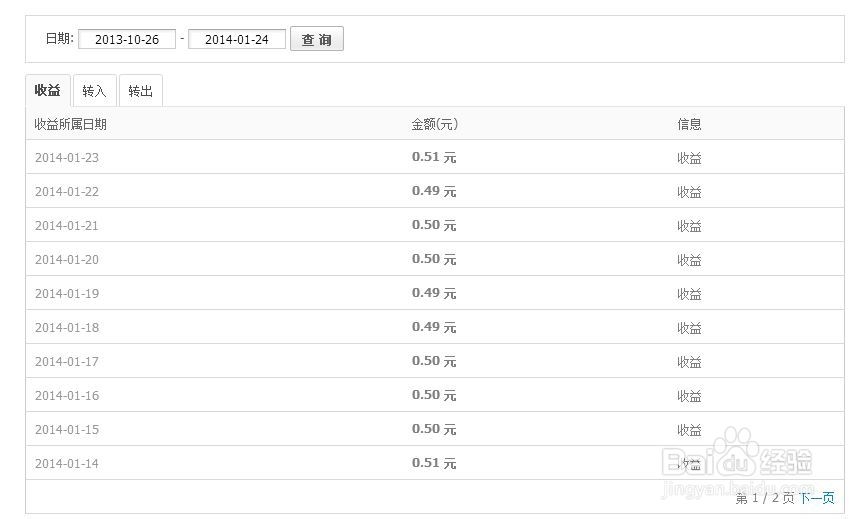Select the 转出 tab

(141, 91)
